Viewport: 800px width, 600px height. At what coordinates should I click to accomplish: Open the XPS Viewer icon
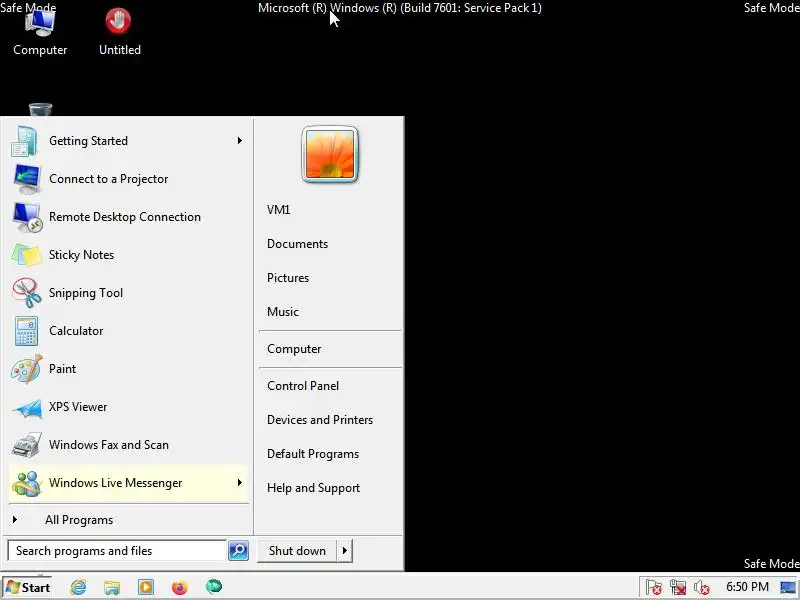[x=27, y=408]
